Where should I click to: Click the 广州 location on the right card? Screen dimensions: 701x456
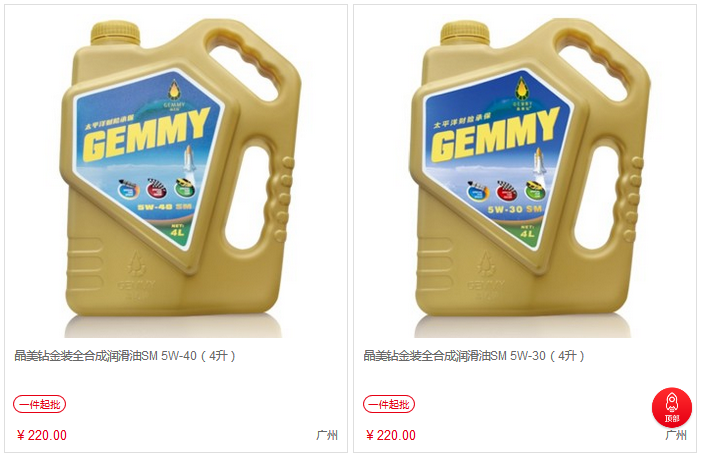(x=676, y=435)
